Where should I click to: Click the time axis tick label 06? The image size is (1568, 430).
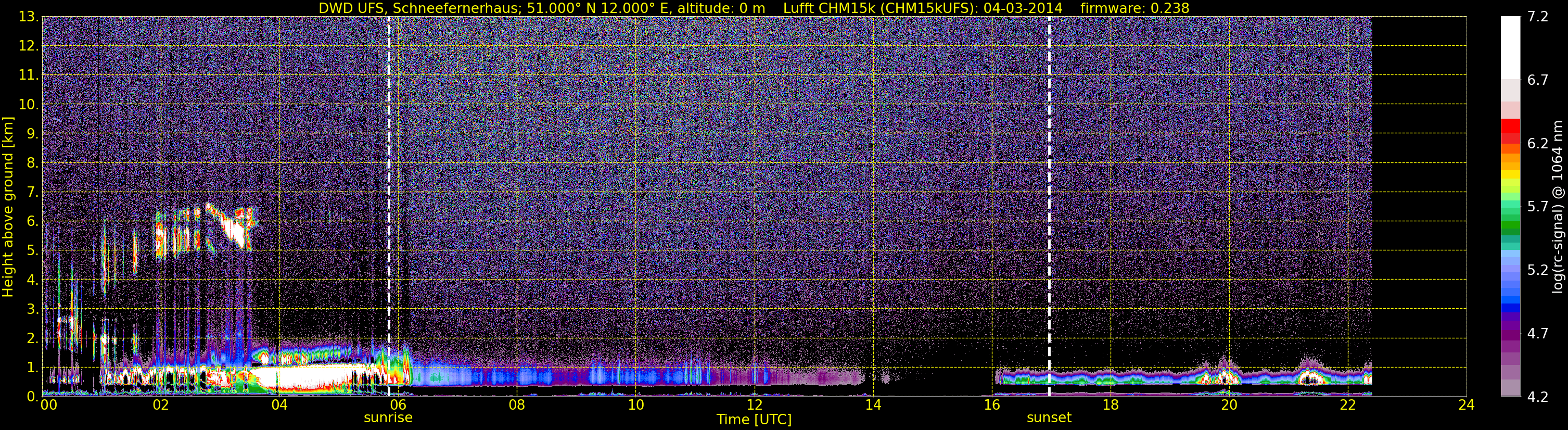click(x=398, y=406)
